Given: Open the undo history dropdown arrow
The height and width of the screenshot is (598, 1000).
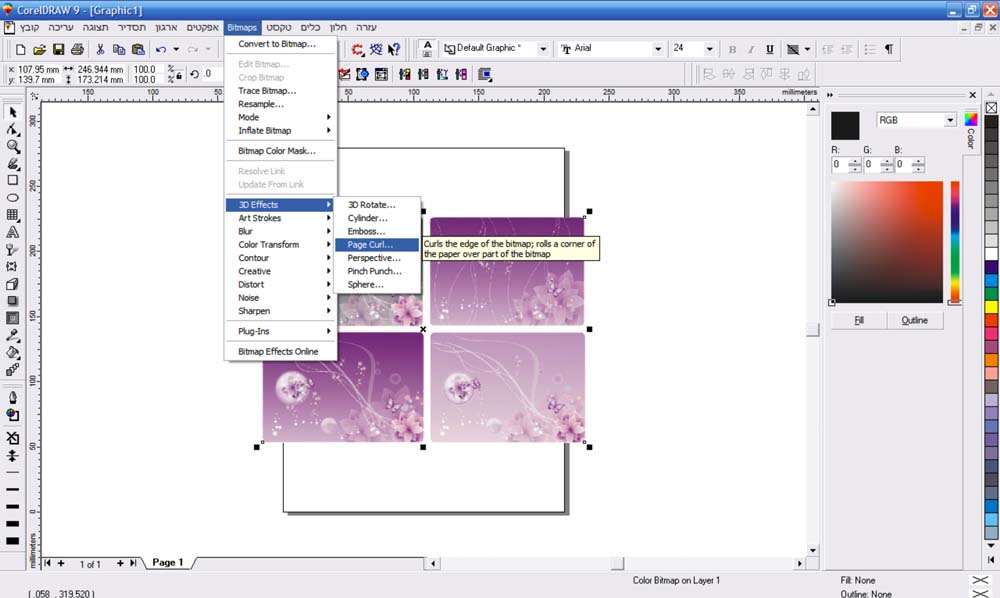Looking at the screenshot, I should coord(176,49).
